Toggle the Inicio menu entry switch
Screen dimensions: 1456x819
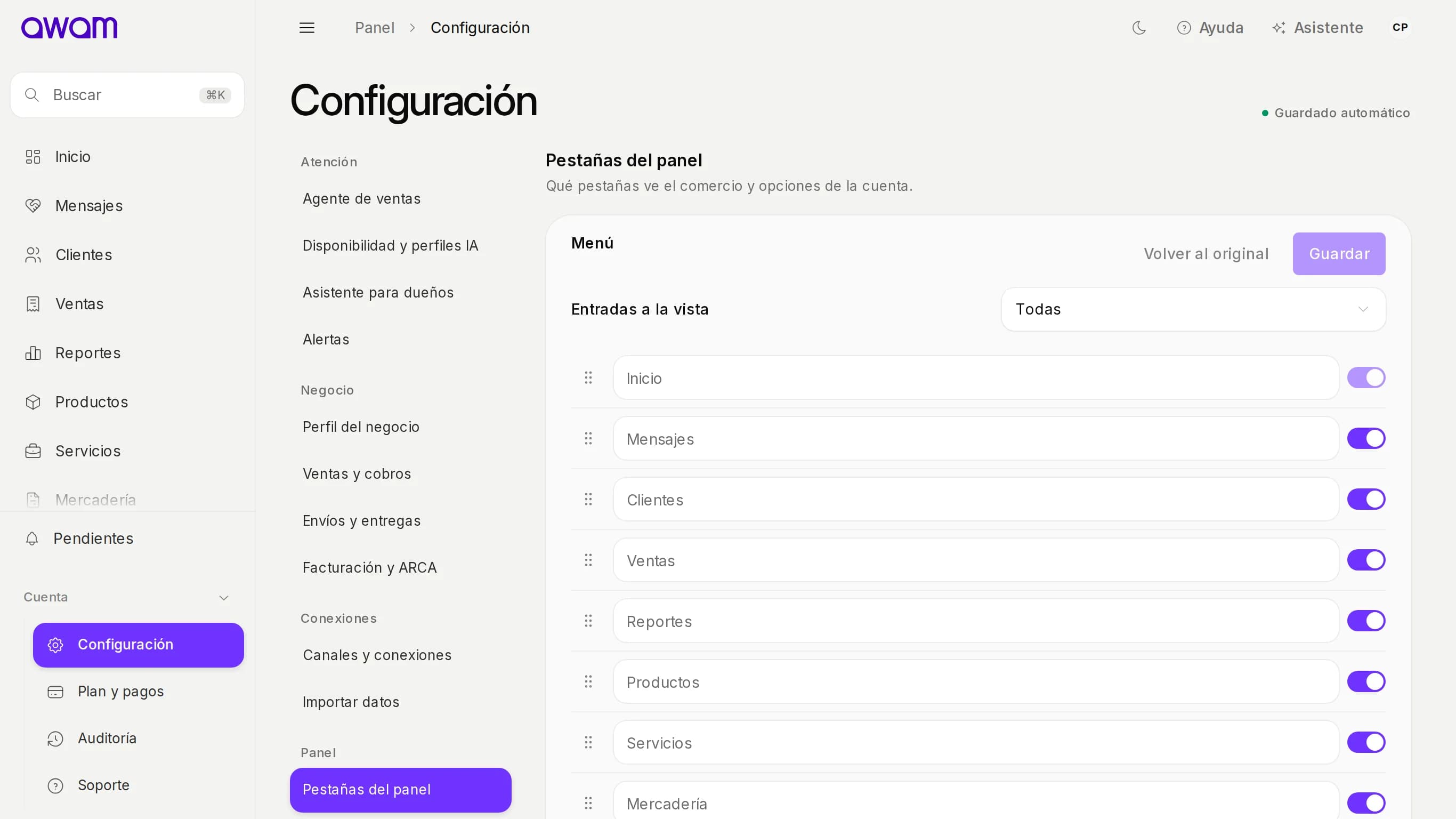point(1365,378)
